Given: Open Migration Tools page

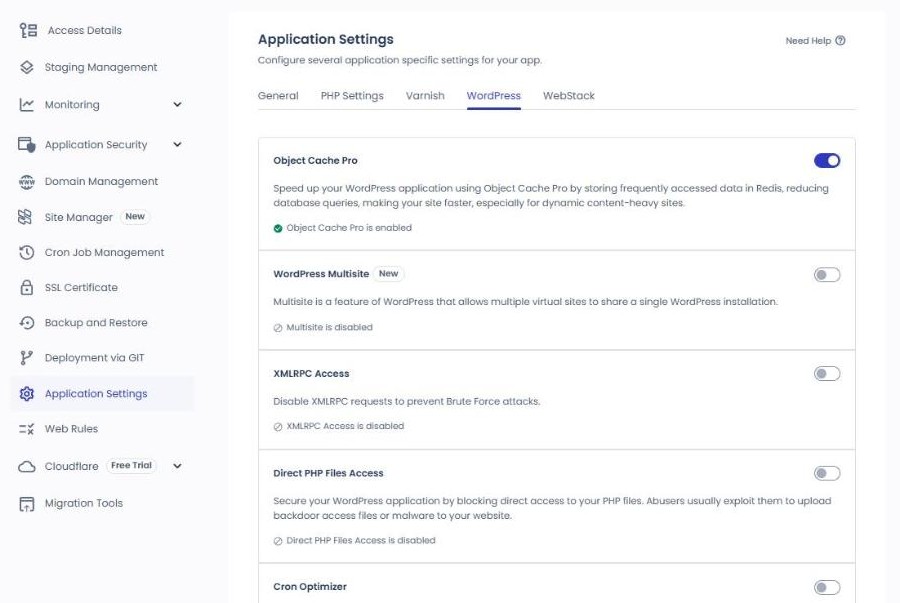Looking at the screenshot, I should [x=84, y=503].
